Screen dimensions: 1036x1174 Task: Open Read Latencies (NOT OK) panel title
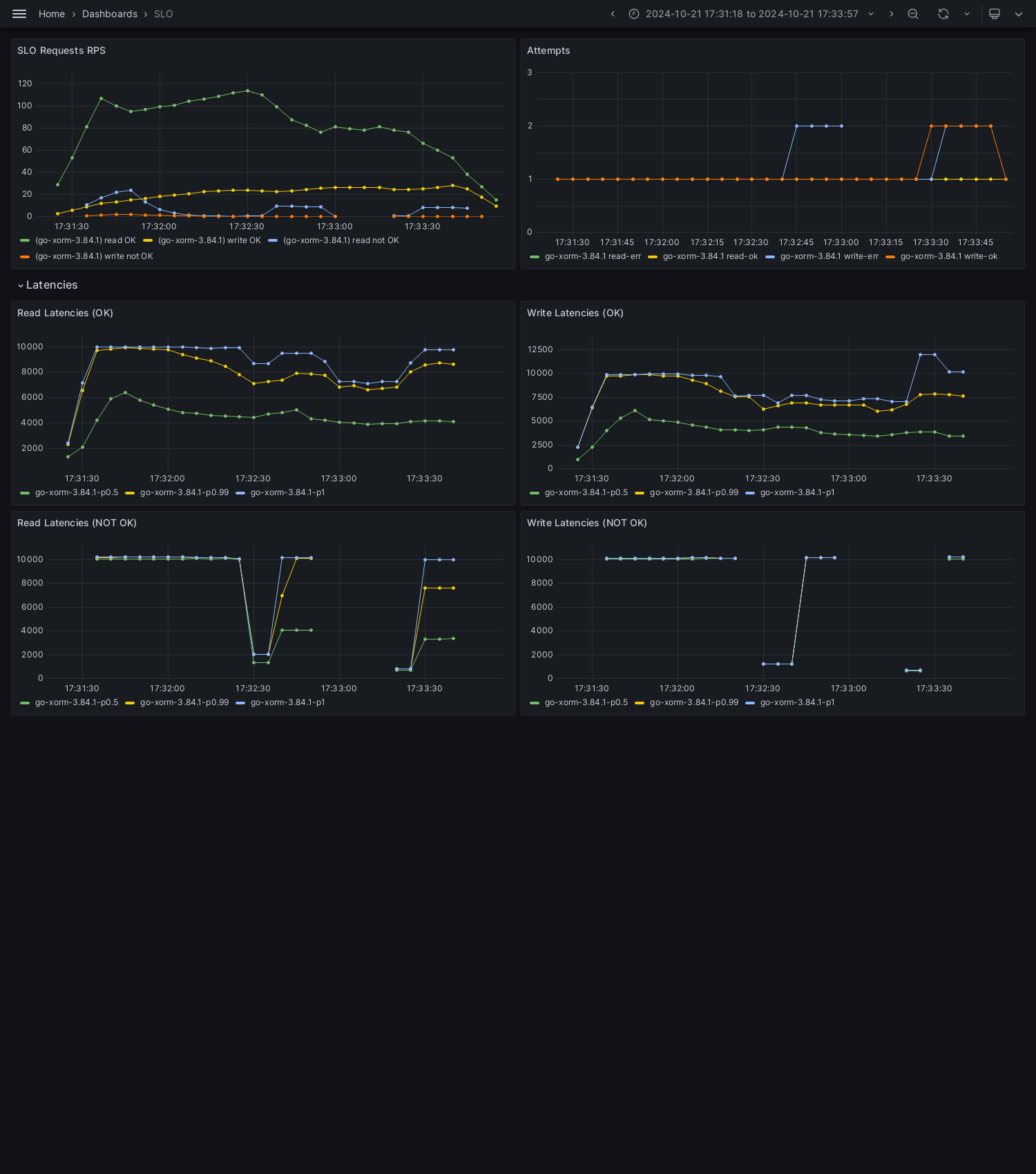point(77,523)
